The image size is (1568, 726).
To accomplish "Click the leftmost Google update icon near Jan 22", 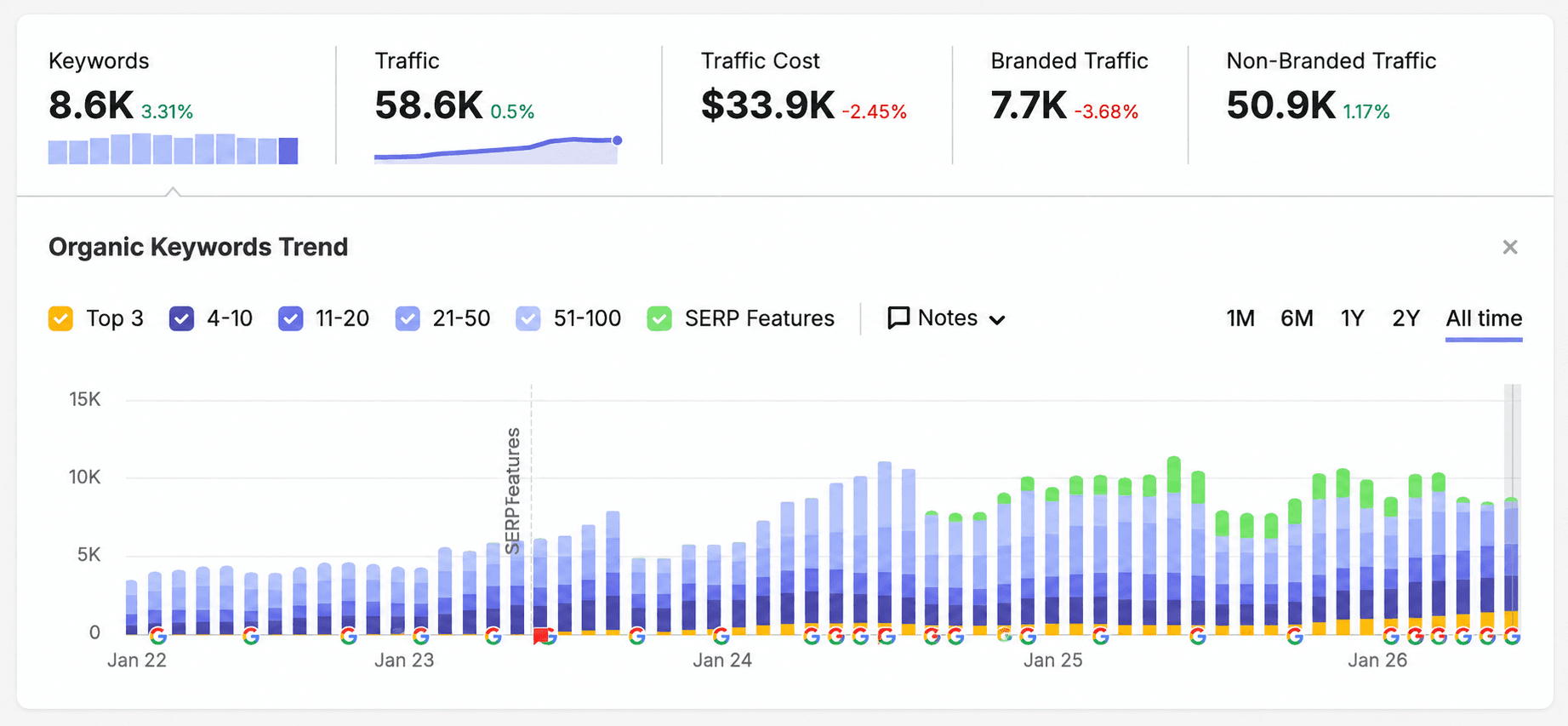I will (x=158, y=636).
